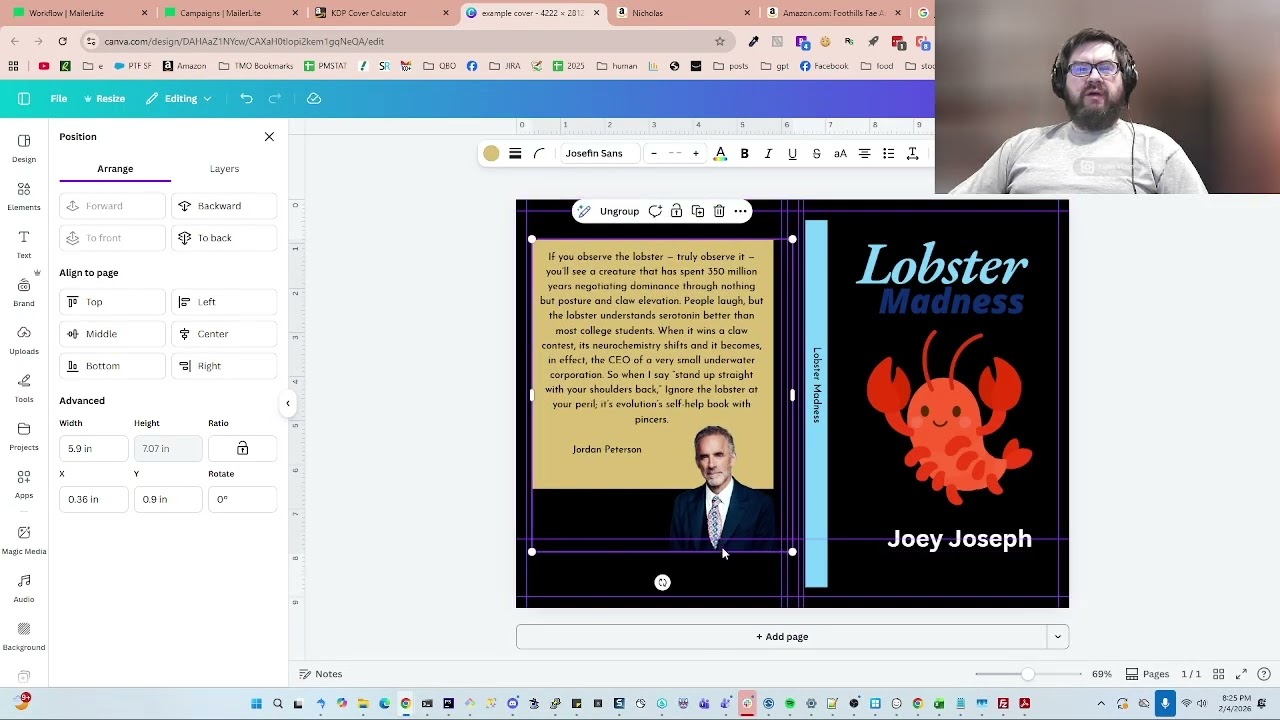Screen dimensions: 1280x720
Task: Toggle strikethrough formatting
Action: [x=816, y=153]
